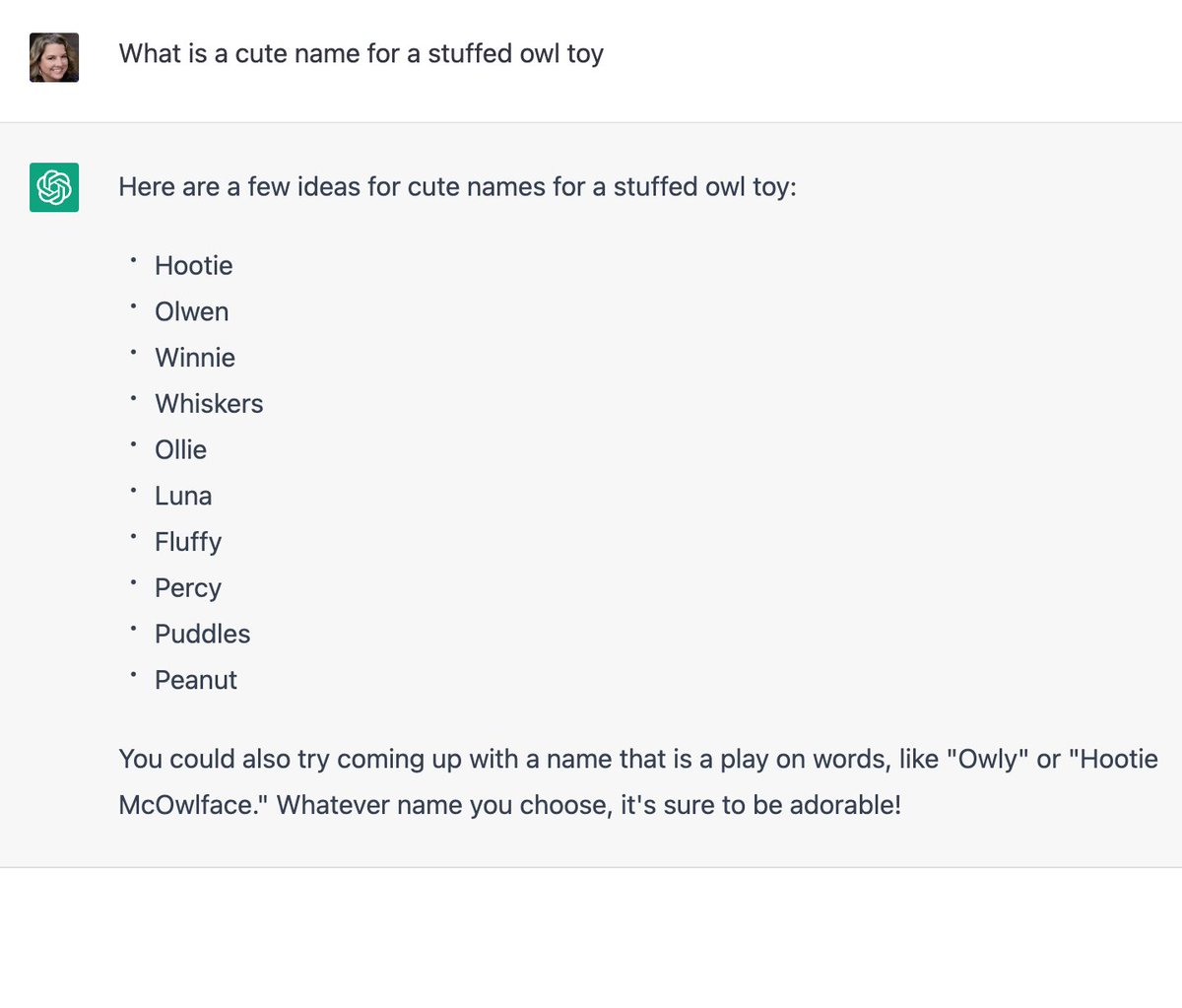The image size is (1182, 1008).
Task: Click the name Luna
Action: click(183, 496)
